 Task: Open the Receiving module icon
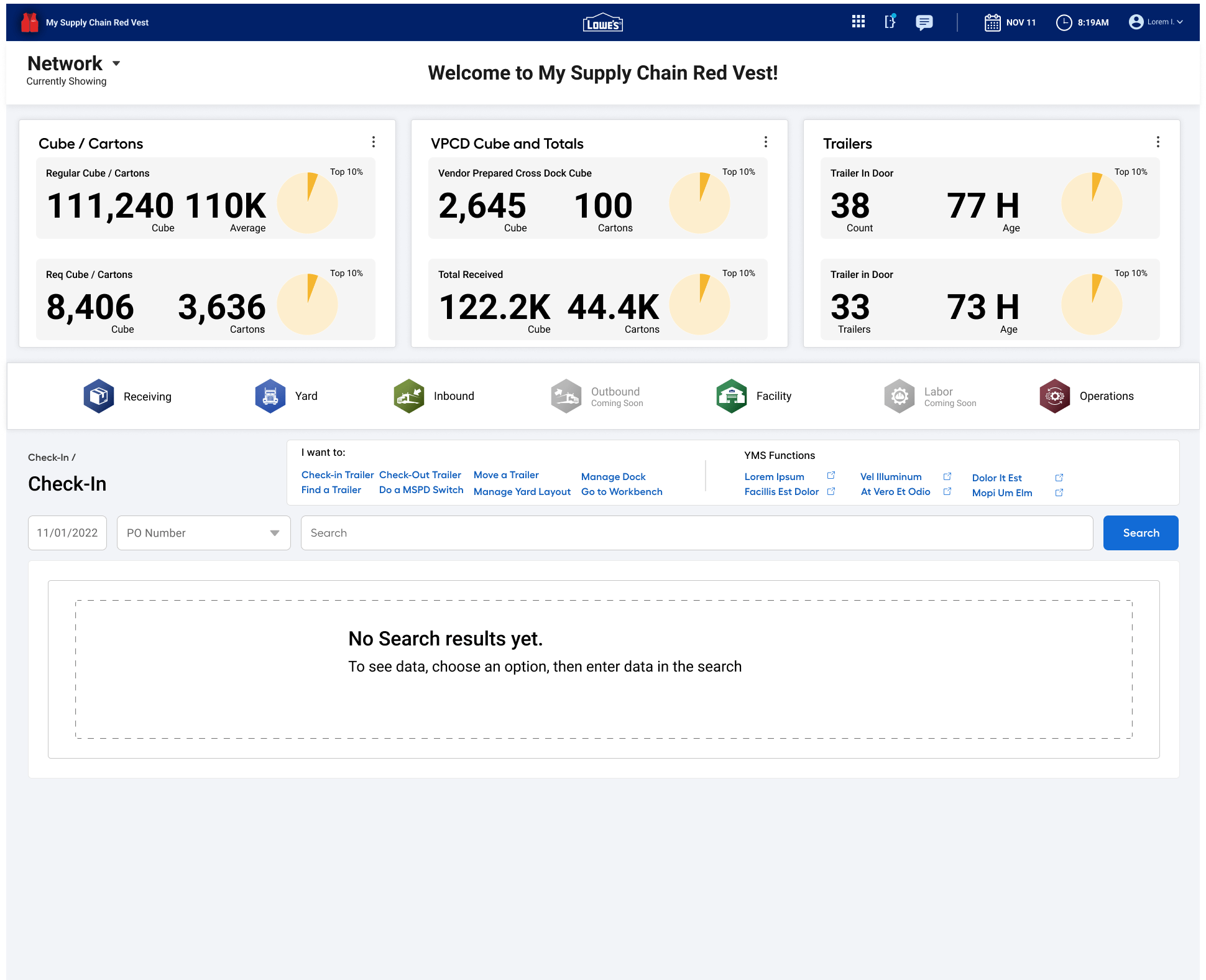[99, 396]
